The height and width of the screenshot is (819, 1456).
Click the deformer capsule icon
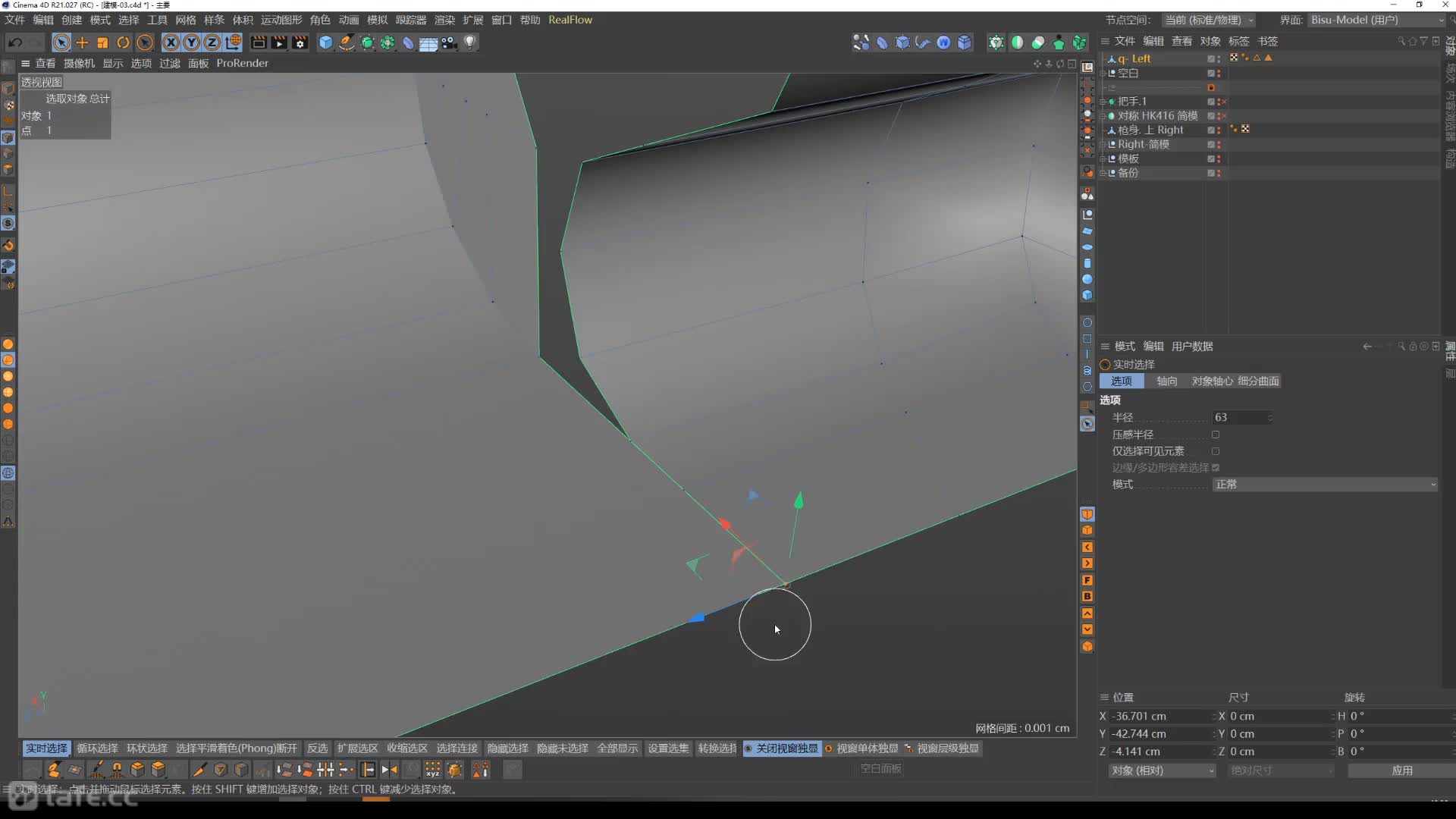408,42
